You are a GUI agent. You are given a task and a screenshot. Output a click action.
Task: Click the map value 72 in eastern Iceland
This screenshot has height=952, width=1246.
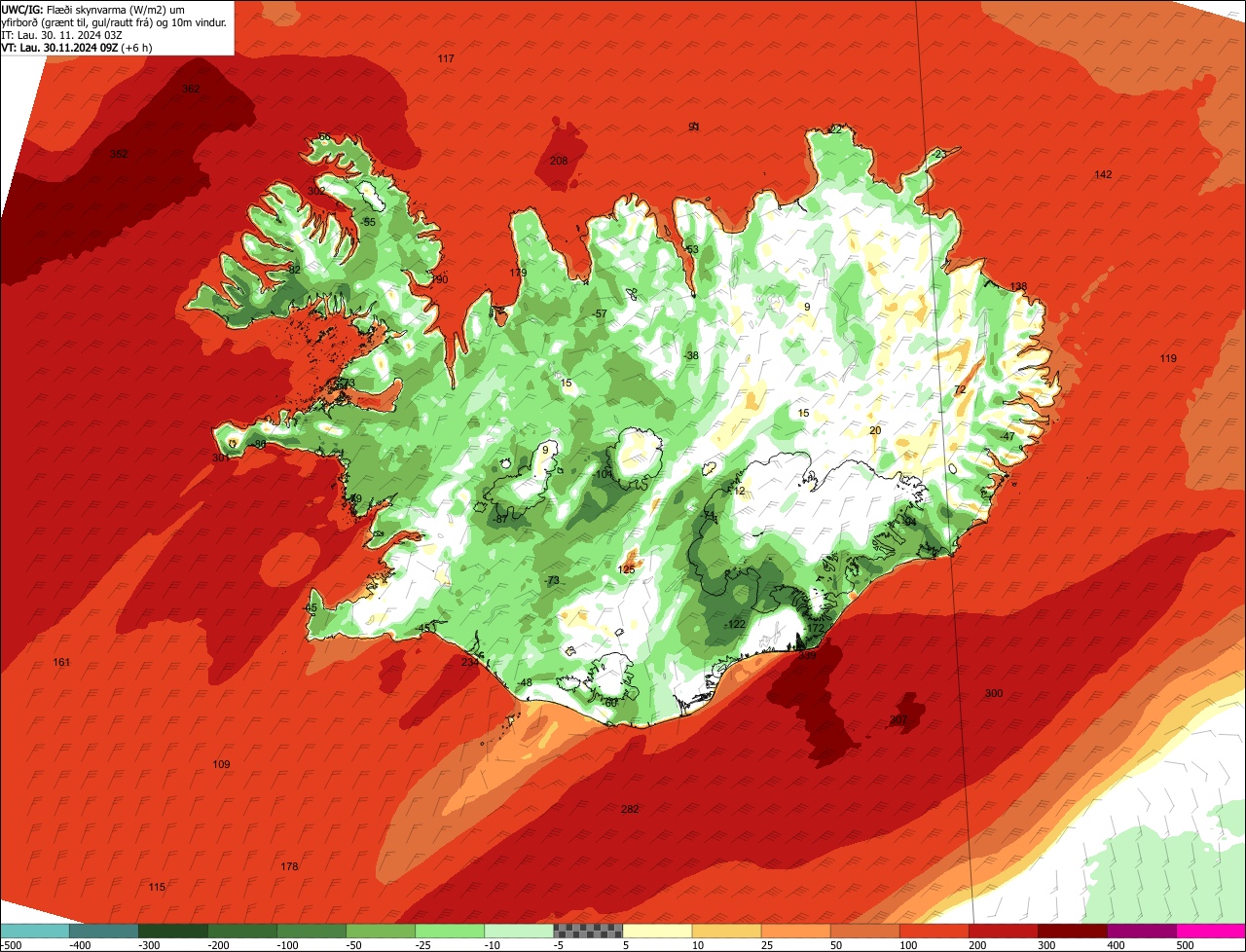pyautogui.click(x=960, y=389)
